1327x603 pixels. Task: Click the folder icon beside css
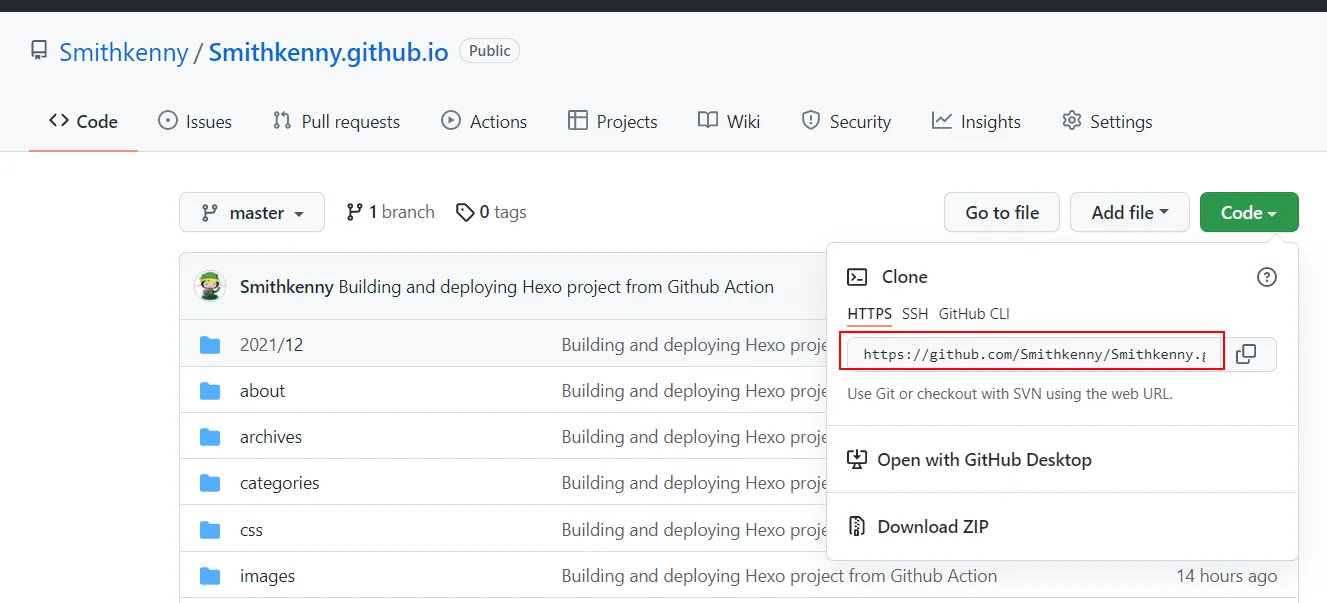coord(210,529)
